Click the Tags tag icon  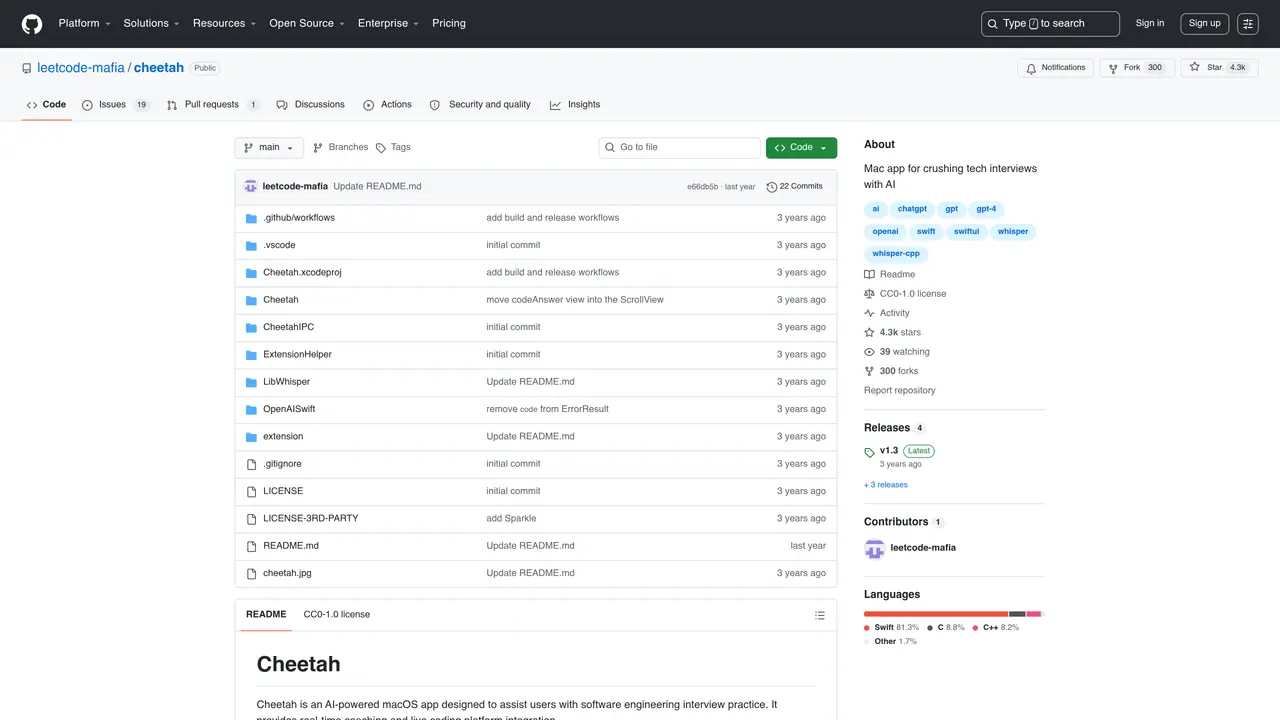coord(381,147)
